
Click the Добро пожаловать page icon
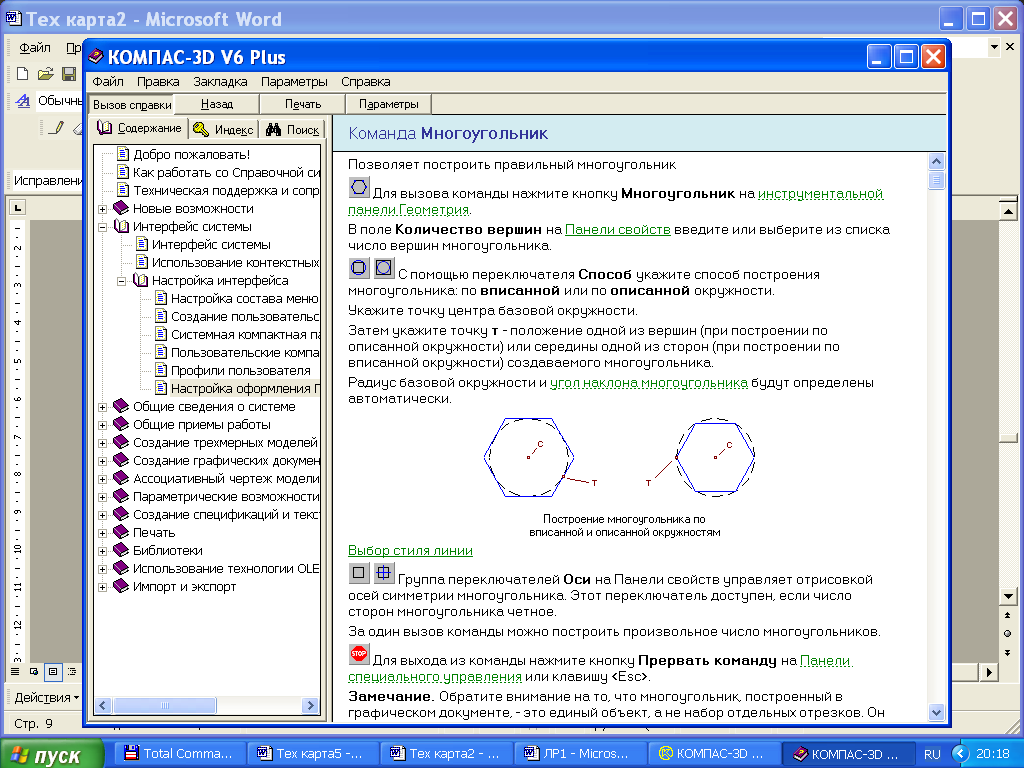click(123, 154)
